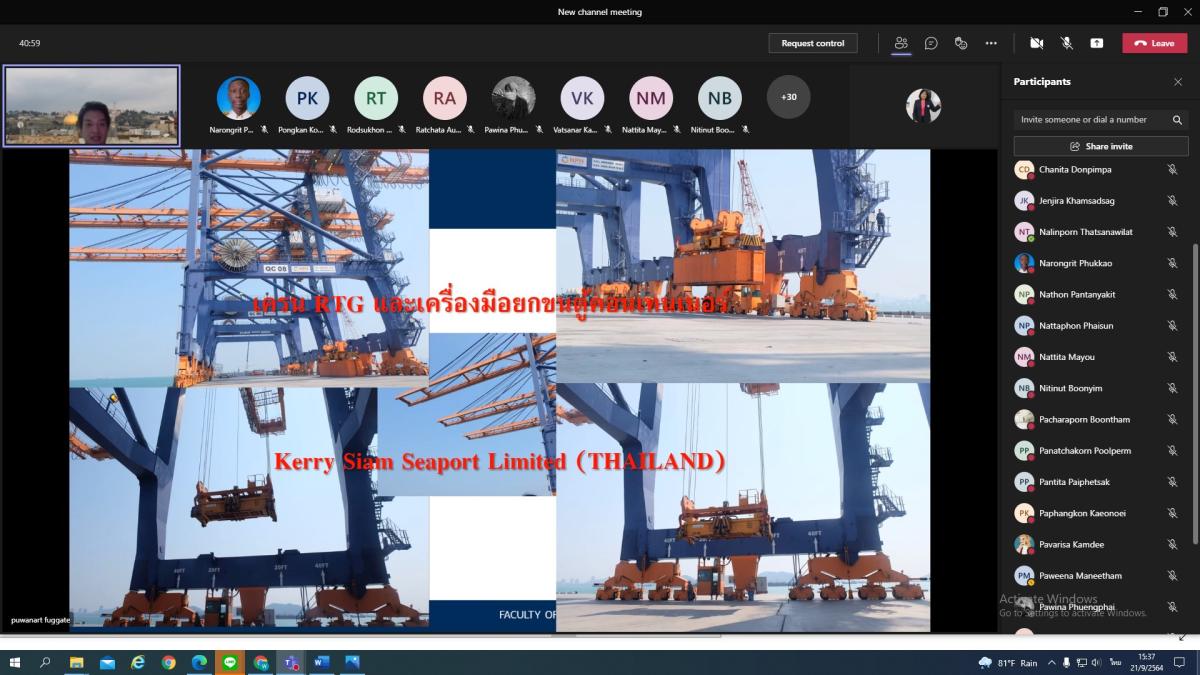This screenshot has height=675, width=1200.
Task: Open the volume control in system tray
Action: pyautogui.click(x=1097, y=663)
